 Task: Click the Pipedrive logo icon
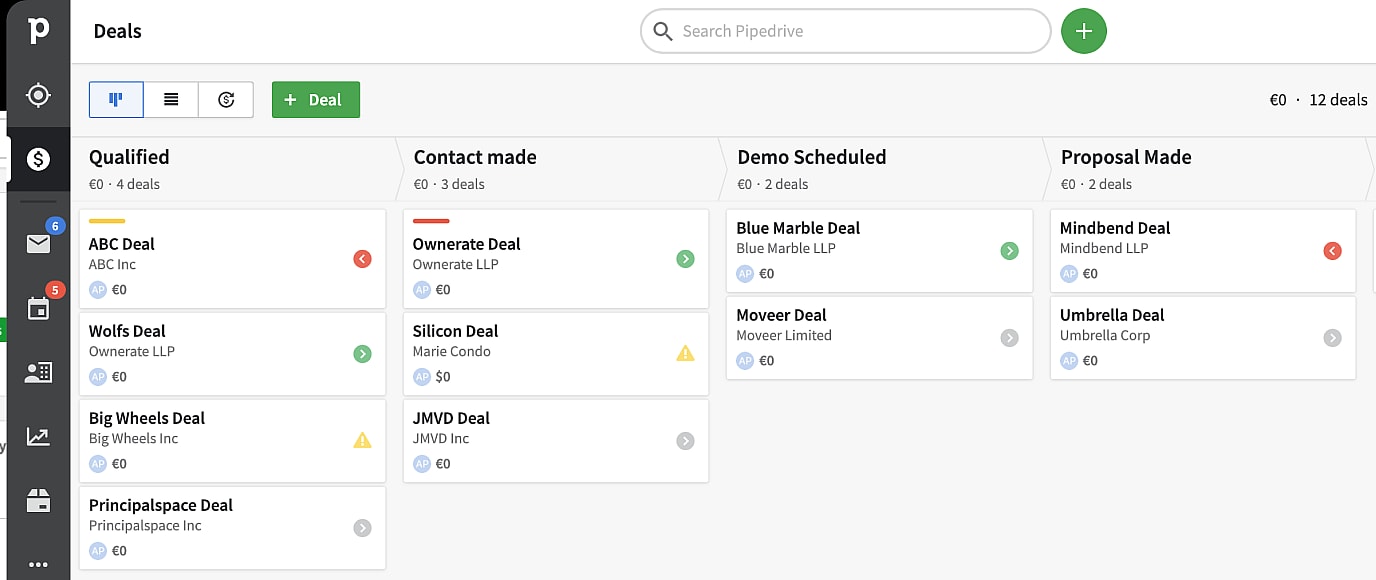(x=38, y=30)
